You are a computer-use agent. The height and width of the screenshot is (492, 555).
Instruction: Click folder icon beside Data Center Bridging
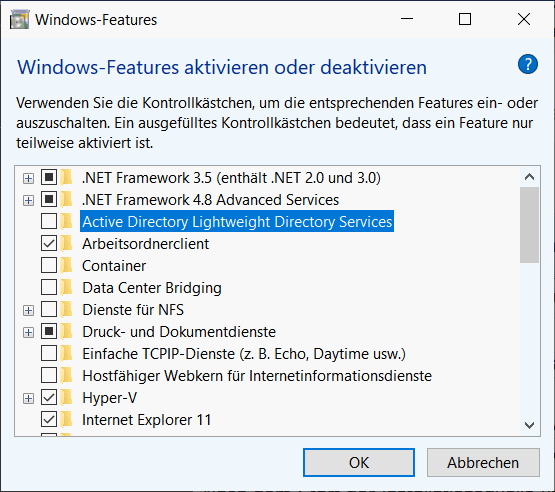click(66, 287)
